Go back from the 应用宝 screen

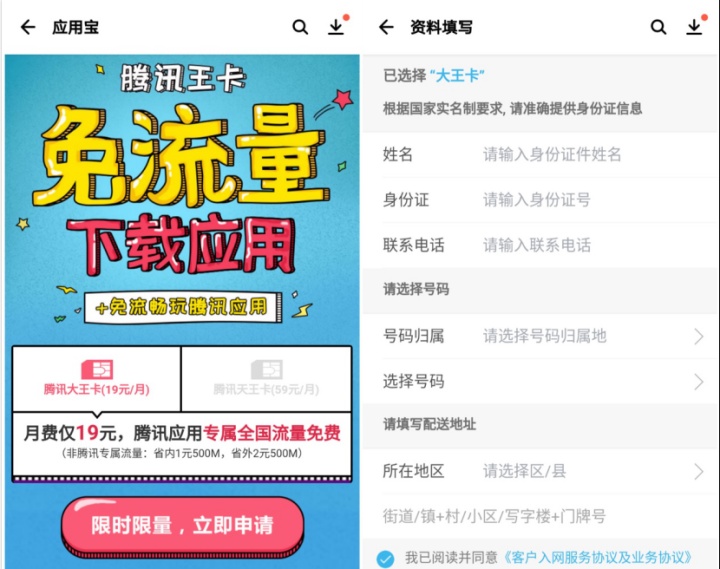tap(28, 27)
